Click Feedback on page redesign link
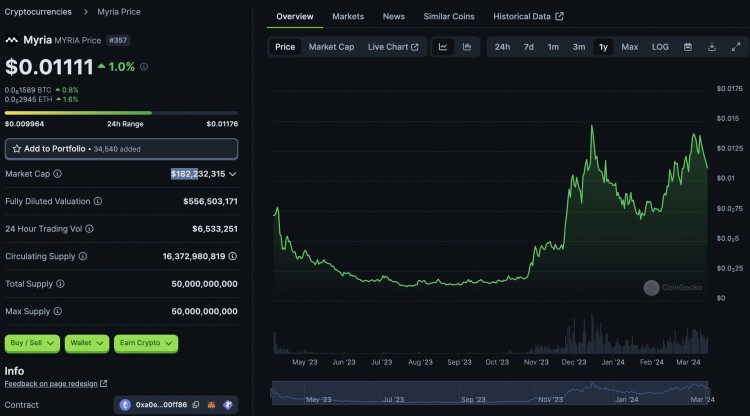 coord(55,383)
